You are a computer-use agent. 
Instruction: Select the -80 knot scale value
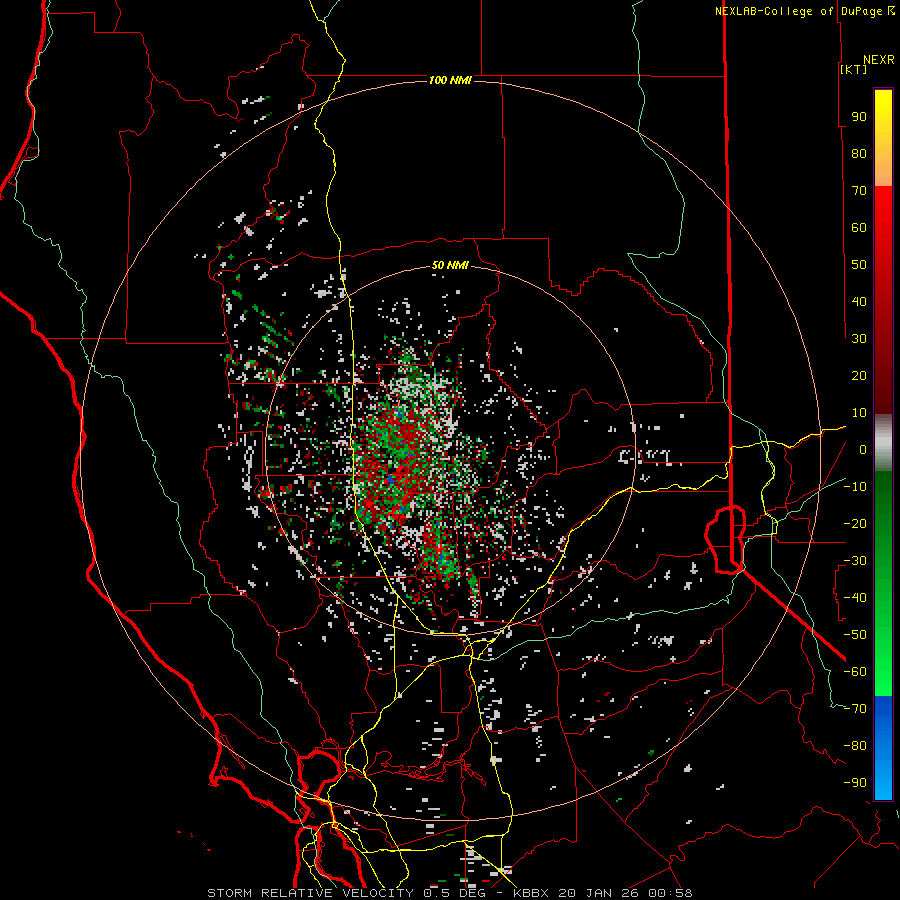point(855,746)
